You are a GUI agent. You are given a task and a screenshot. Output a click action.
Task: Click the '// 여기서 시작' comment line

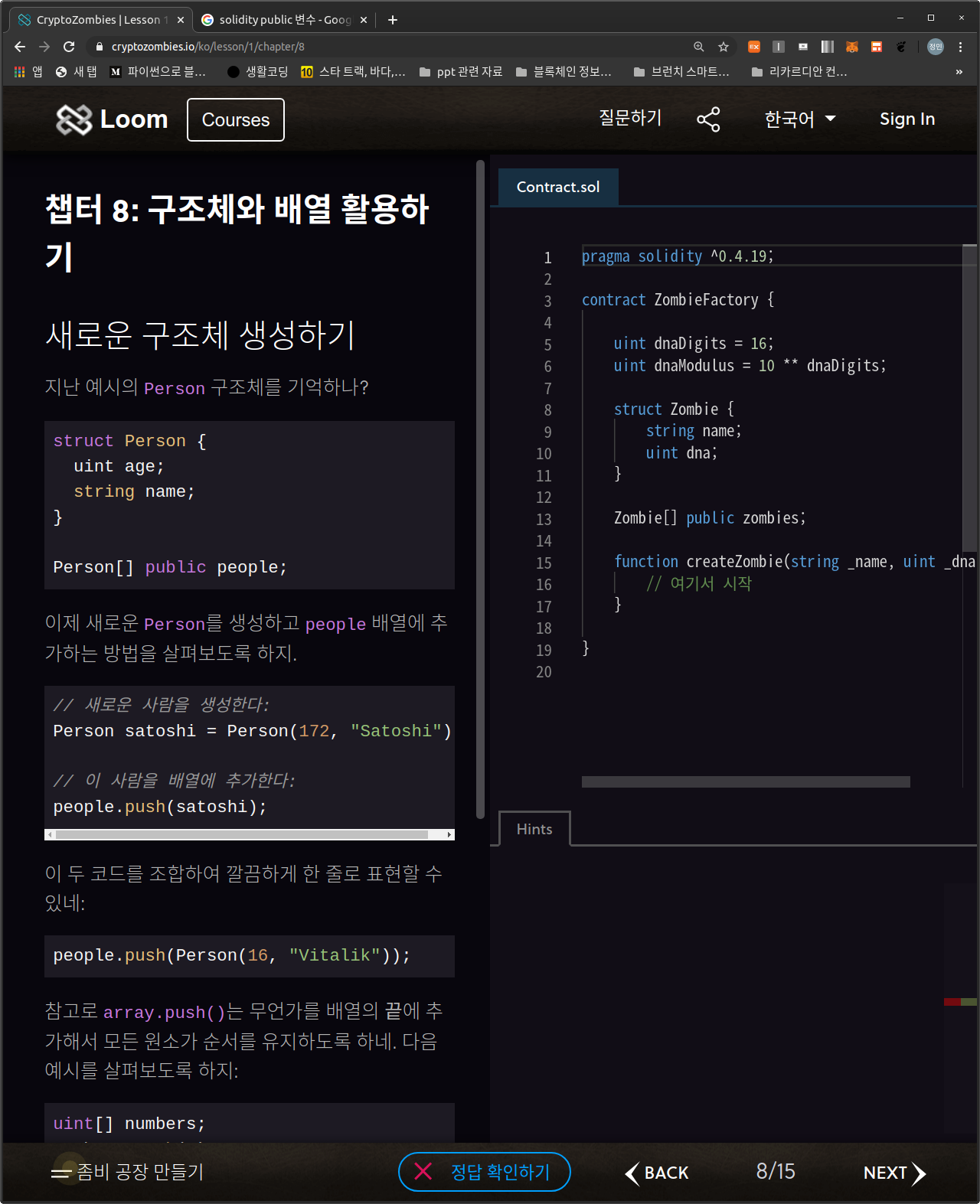pos(699,583)
